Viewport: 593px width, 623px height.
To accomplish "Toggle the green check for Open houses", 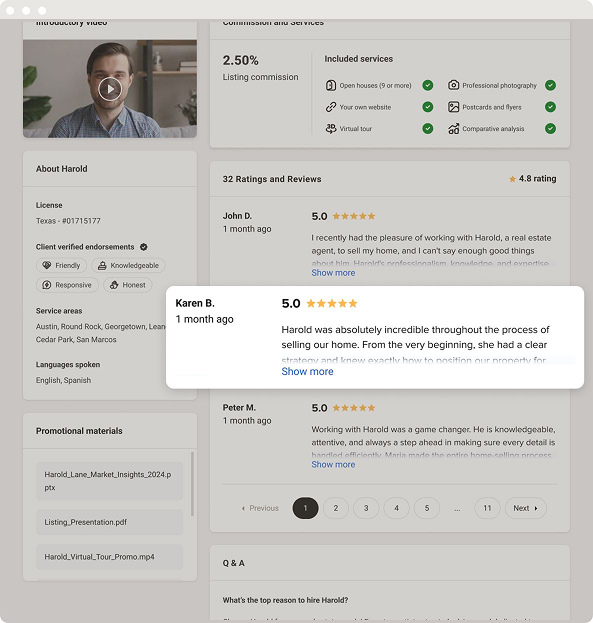I will click(x=428, y=85).
